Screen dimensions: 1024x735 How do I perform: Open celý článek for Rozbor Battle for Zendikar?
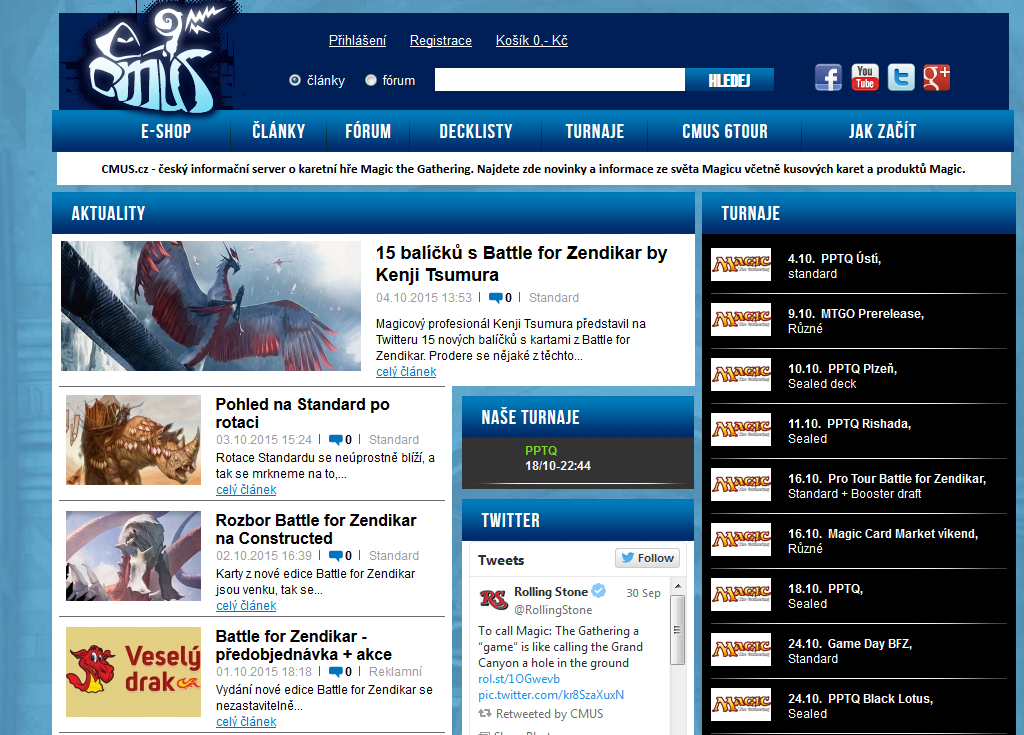click(246, 606)
